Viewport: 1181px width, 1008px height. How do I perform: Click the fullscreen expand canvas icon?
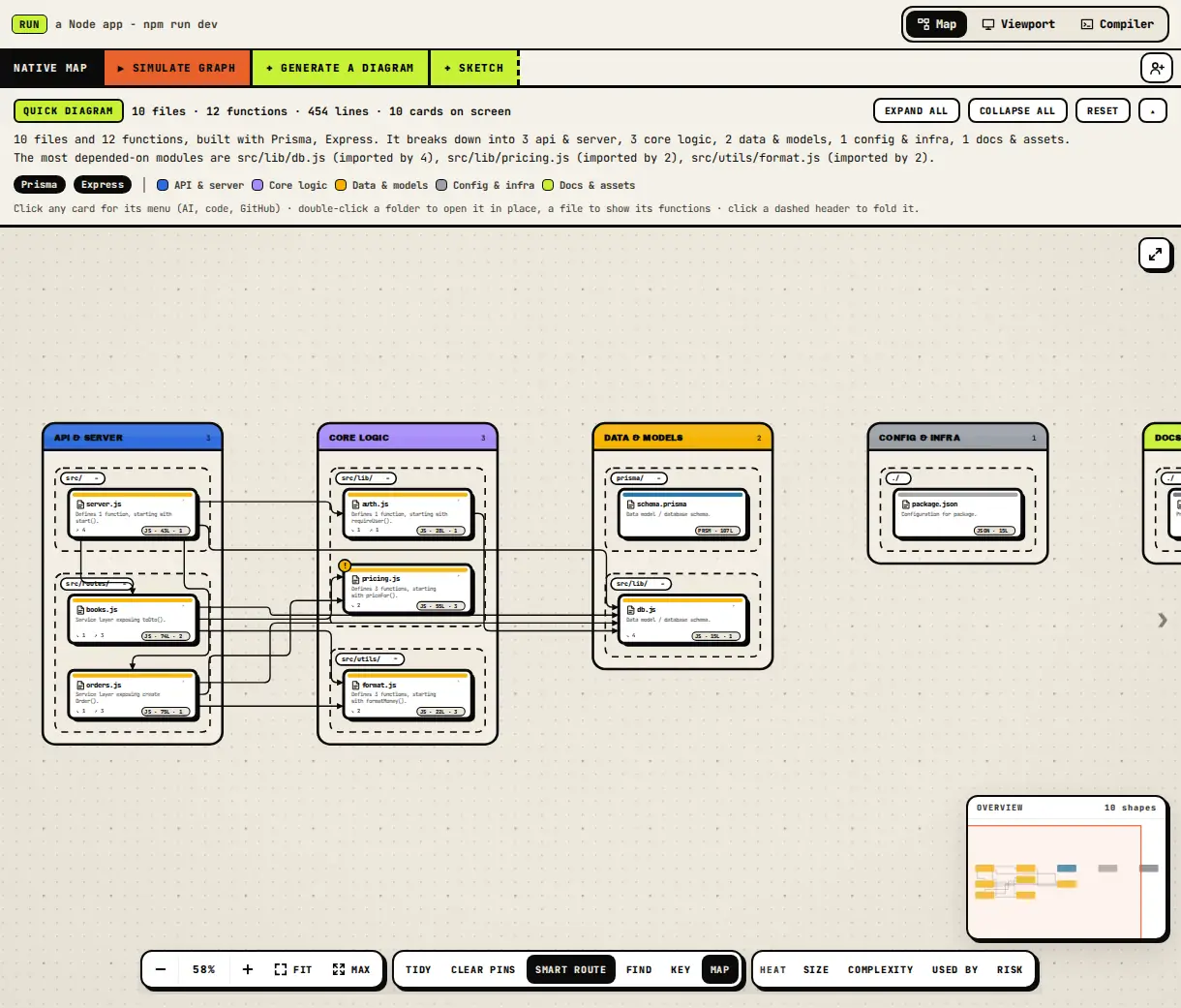1155,255
